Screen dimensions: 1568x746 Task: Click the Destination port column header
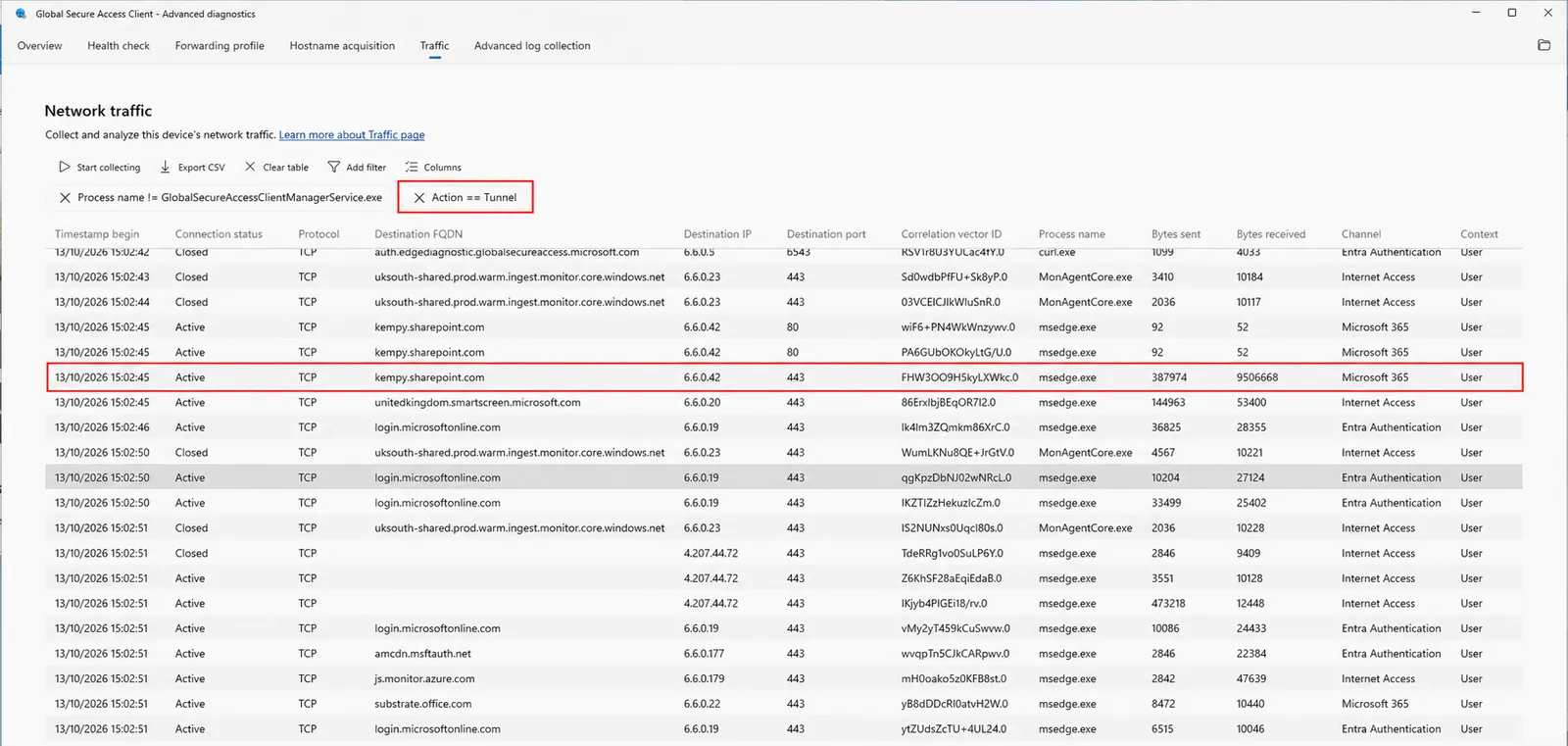826,234
